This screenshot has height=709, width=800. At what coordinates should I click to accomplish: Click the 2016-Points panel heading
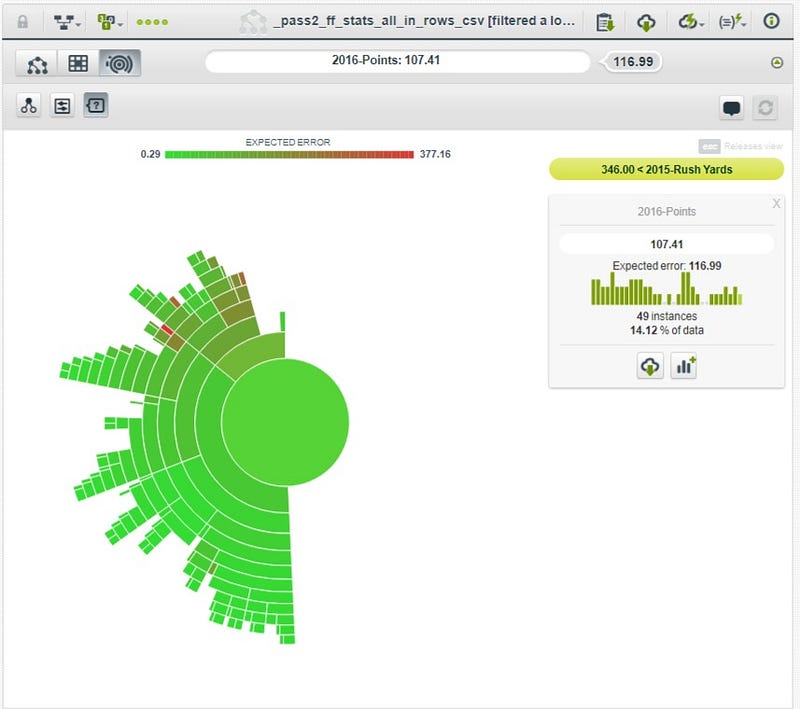(x=666, y=212)
